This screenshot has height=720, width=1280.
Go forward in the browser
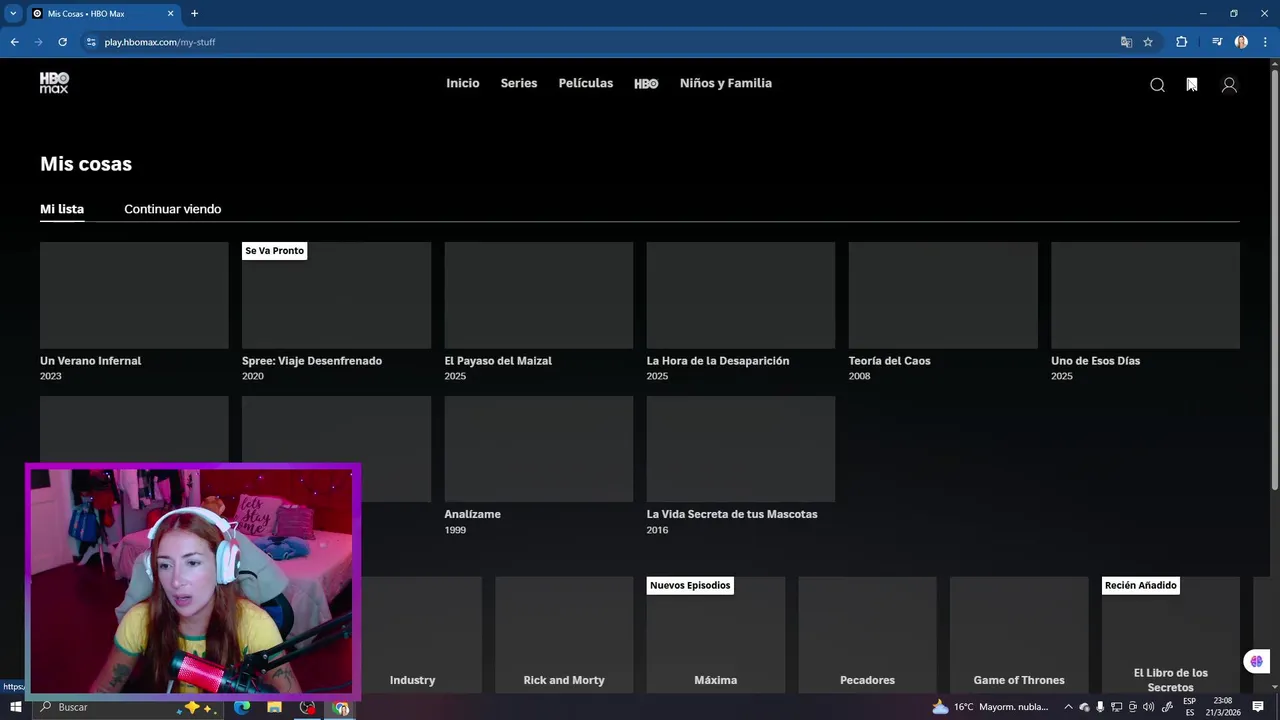click(38, 42)
